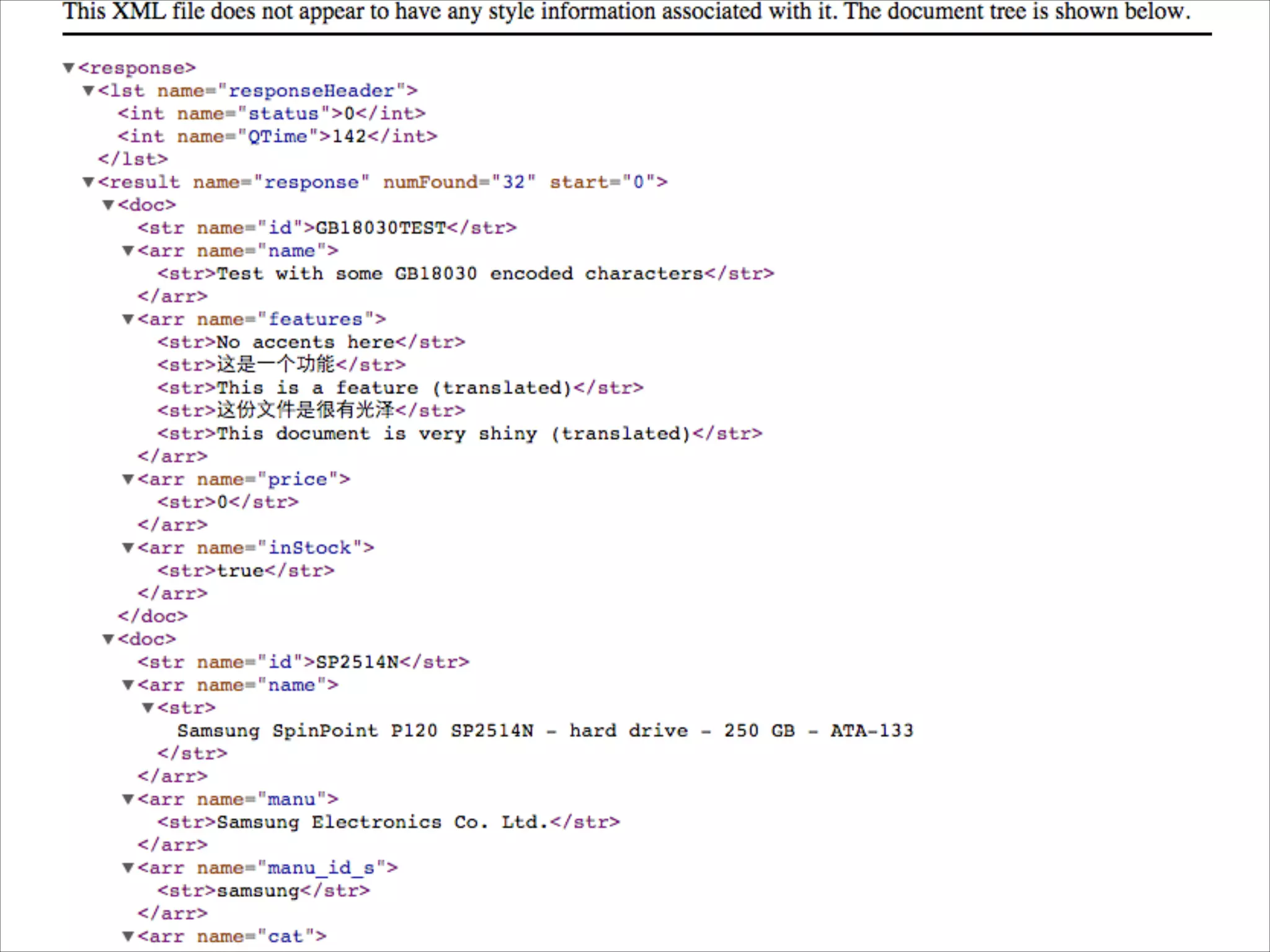This screenshot has width=1270, height=952.
Task: Collapse the features array node
Action: (x=128, y=319)
